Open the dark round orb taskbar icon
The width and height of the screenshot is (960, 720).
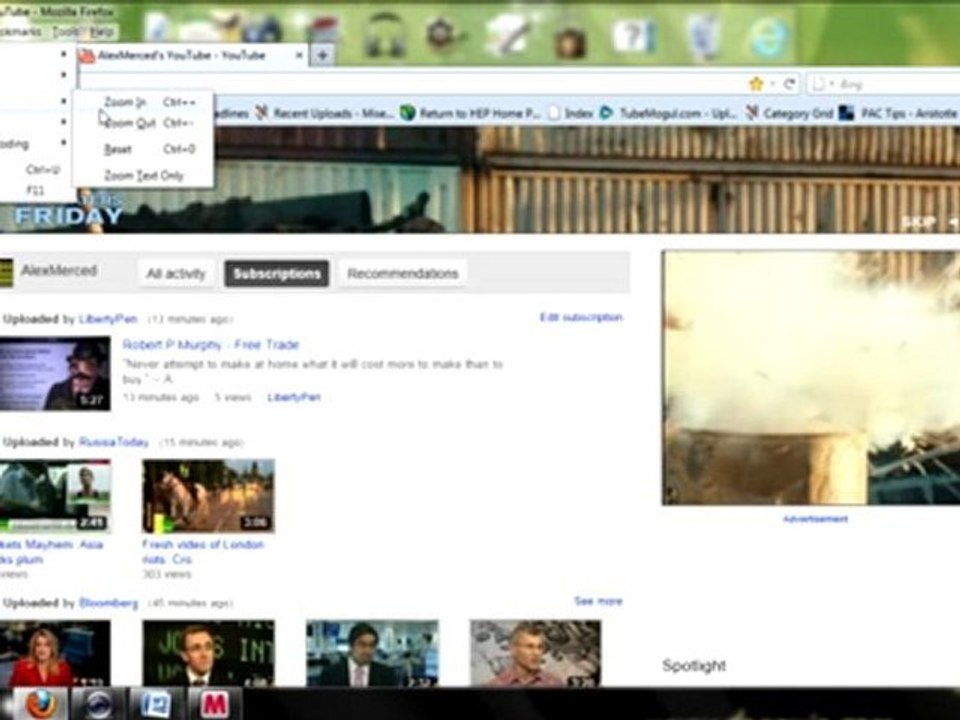click(x=98, y=704)
